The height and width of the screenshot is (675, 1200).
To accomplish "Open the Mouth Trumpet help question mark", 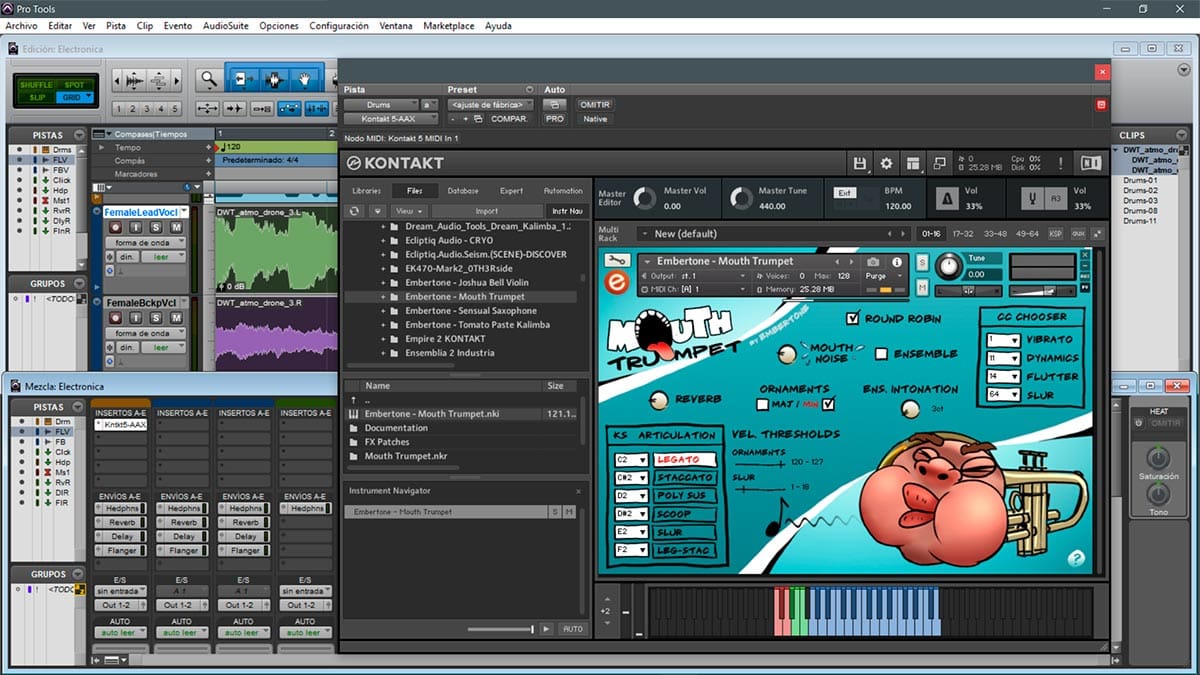I will click(x=1076, y=559).
